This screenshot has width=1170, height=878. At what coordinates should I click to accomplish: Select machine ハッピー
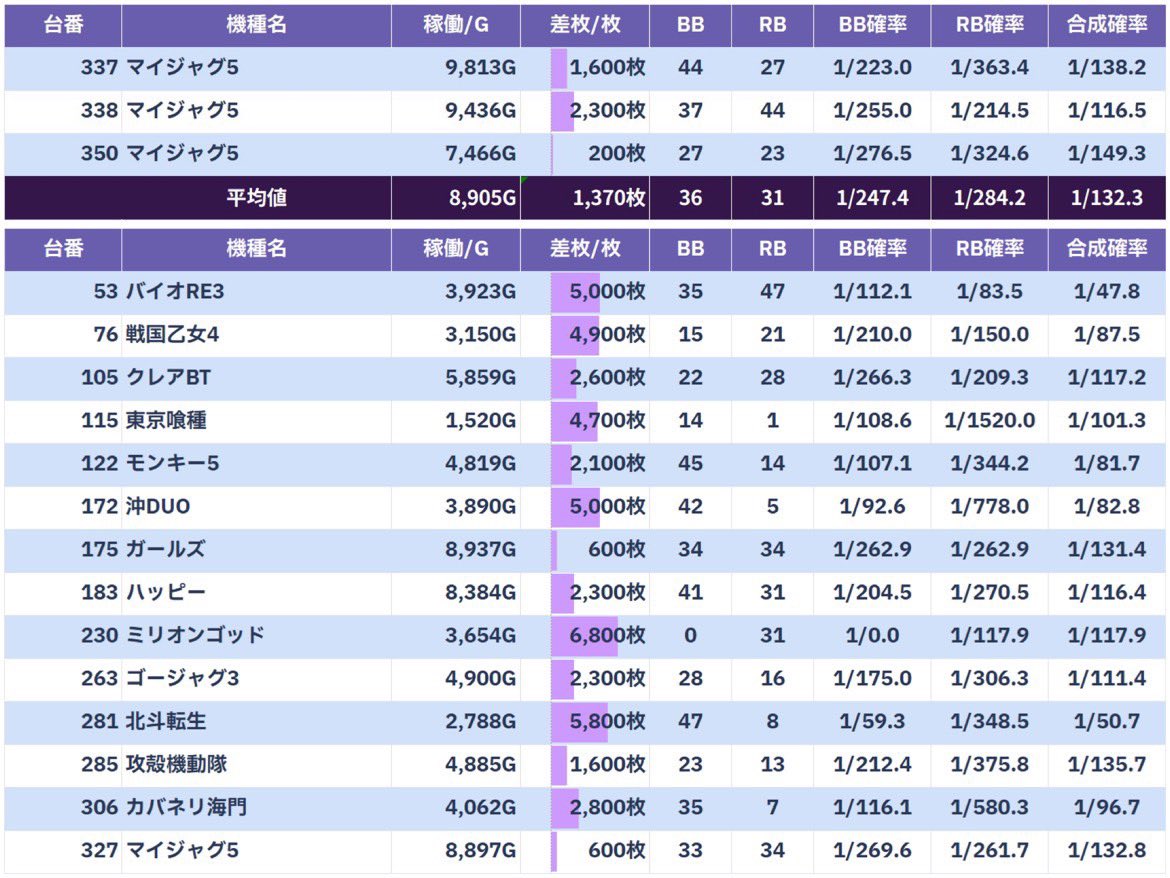tap(166, 592)
